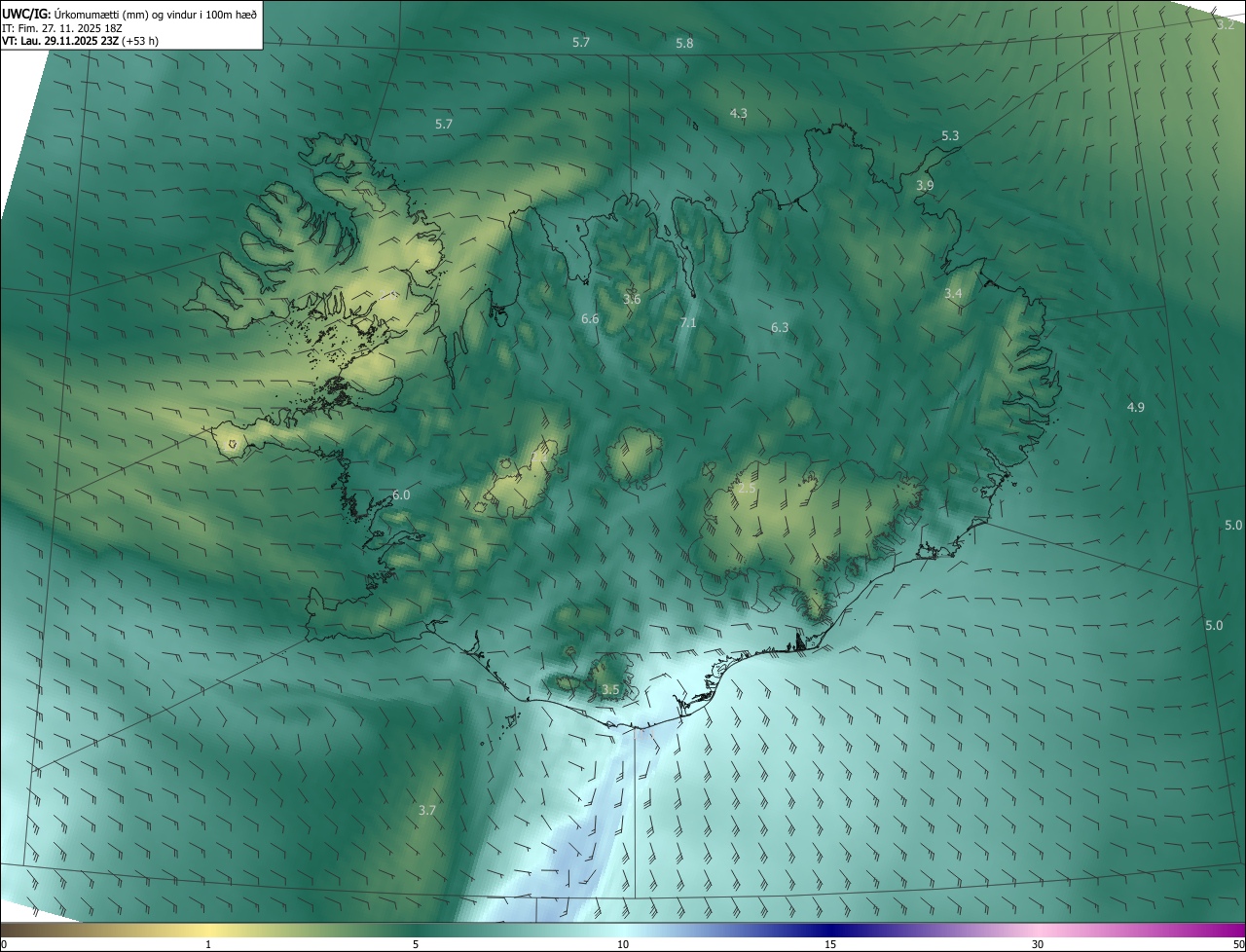Pick the colorbar tick label 15
This screenshot has width=1246, height=952.
tap(830, 944)
